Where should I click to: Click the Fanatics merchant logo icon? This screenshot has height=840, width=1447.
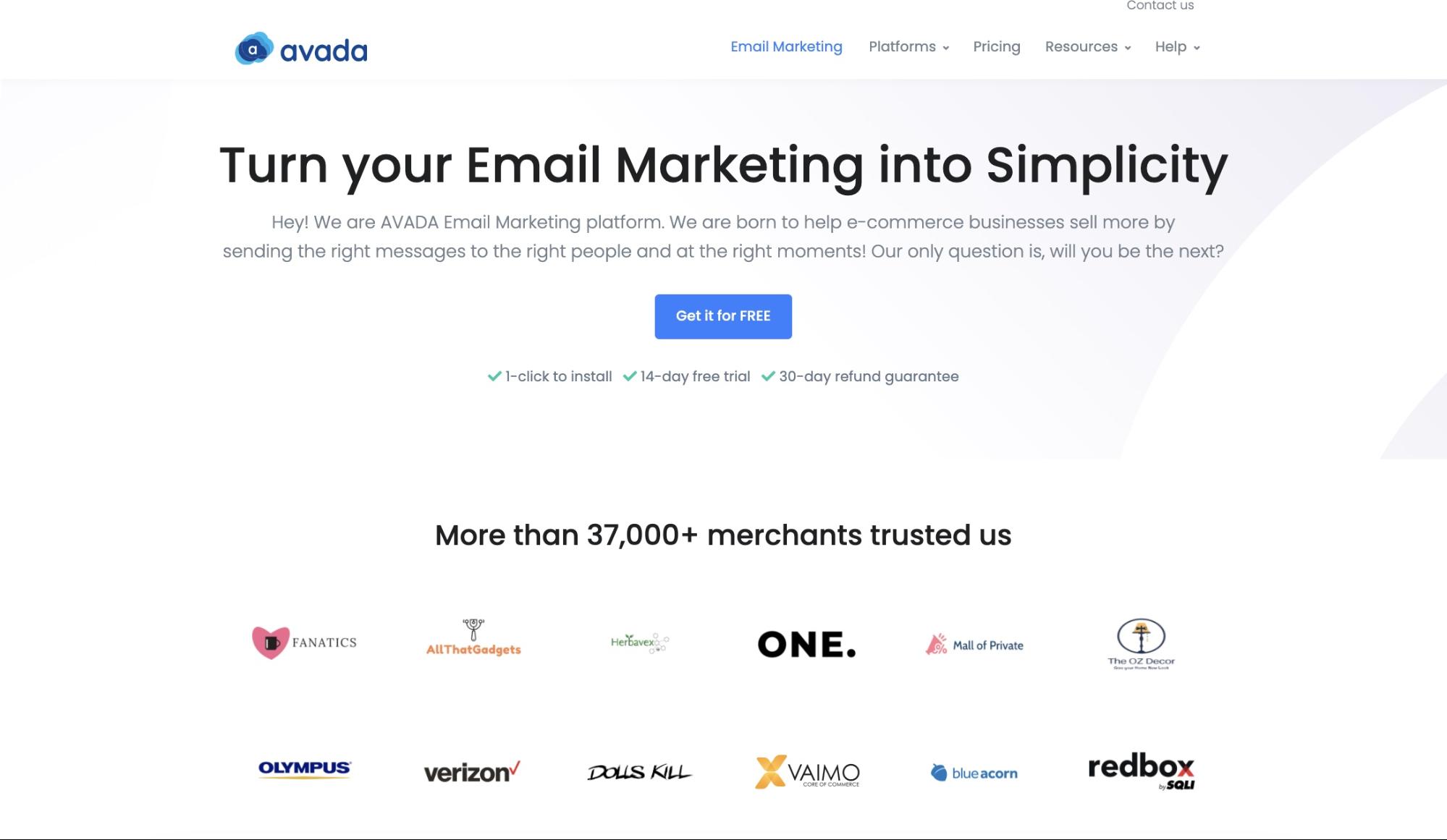[270, 641]
